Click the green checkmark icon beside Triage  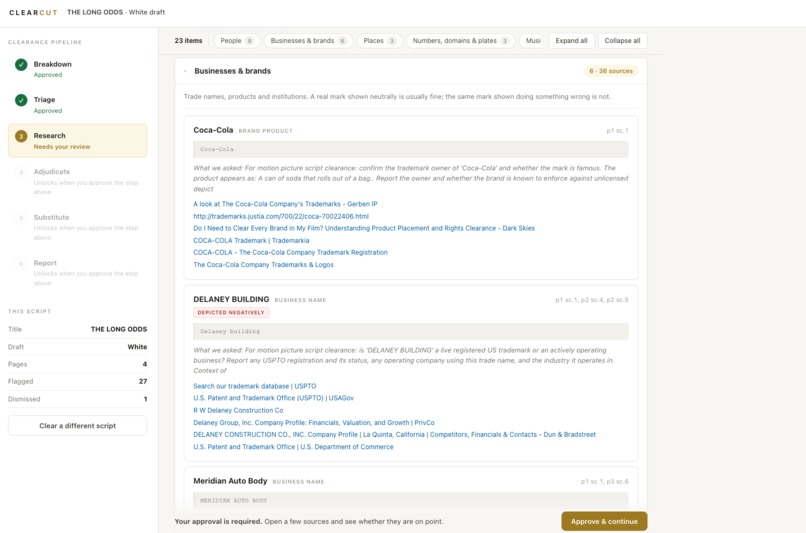[21, 100]
